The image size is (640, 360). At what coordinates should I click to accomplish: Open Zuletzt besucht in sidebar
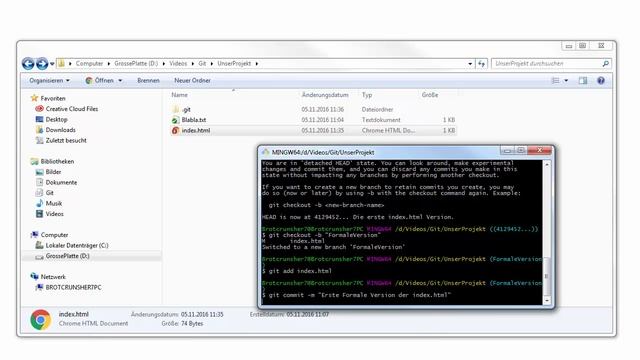click(x=66, y=140)
